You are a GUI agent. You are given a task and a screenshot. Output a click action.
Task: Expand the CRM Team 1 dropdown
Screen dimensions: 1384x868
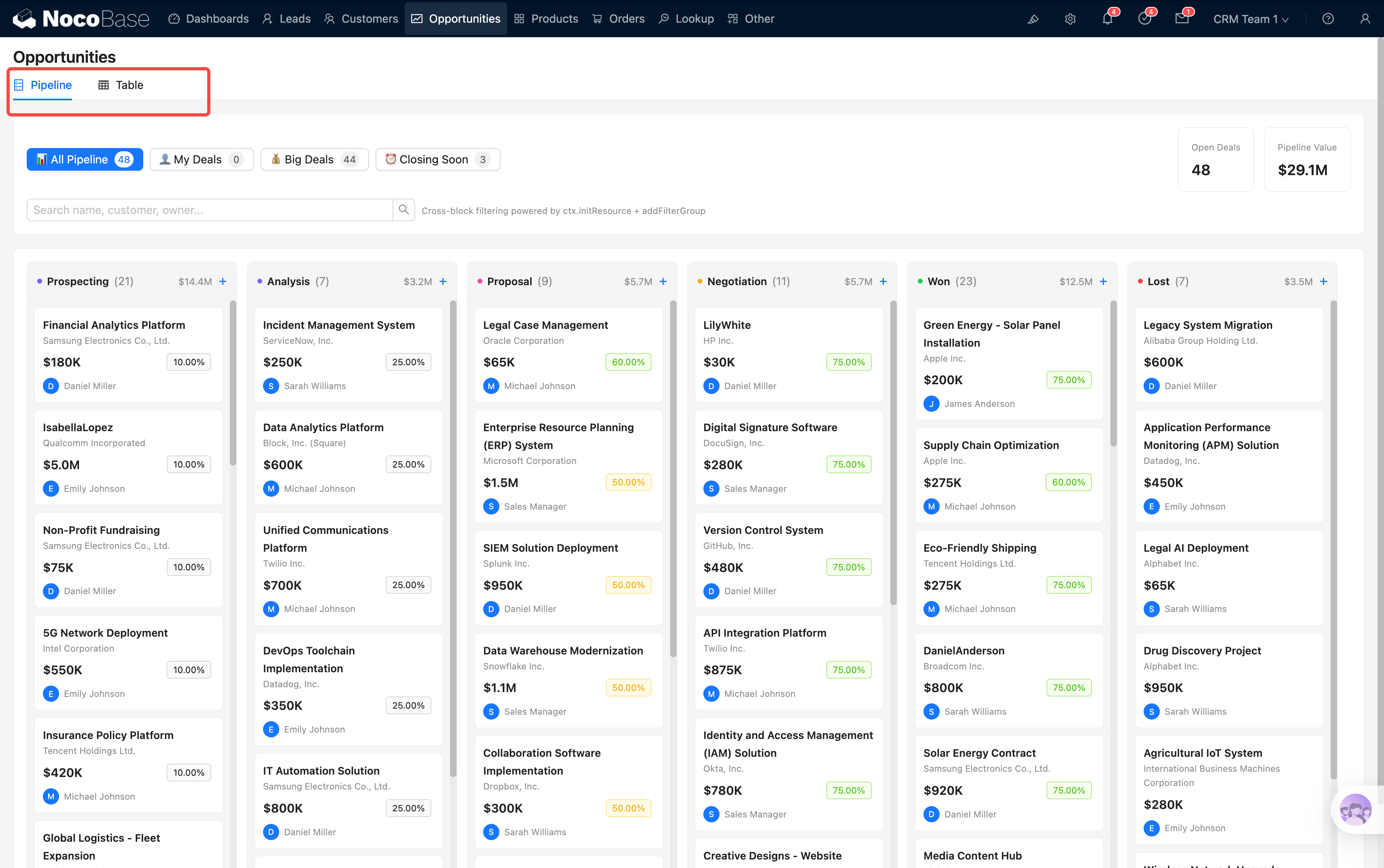click(1250, 19)
